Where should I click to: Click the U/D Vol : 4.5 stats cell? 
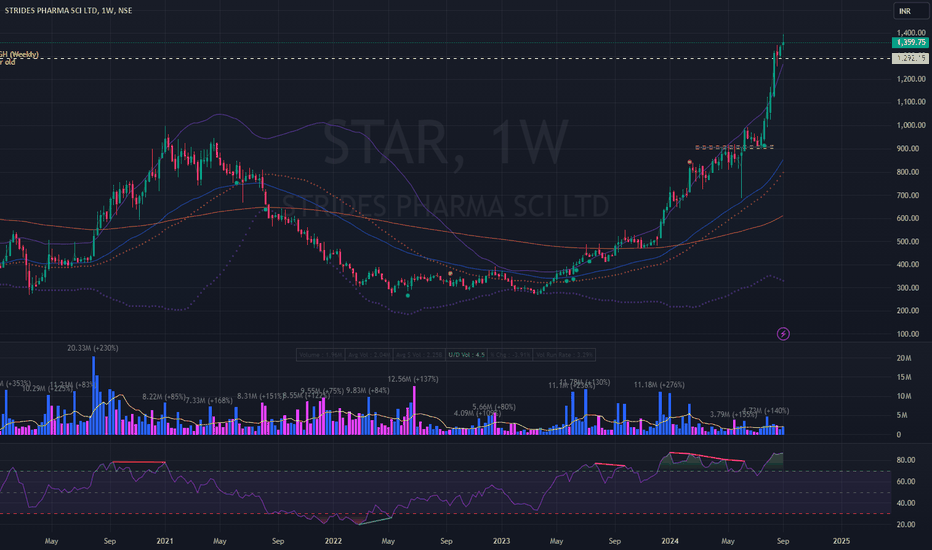point(467,355)
